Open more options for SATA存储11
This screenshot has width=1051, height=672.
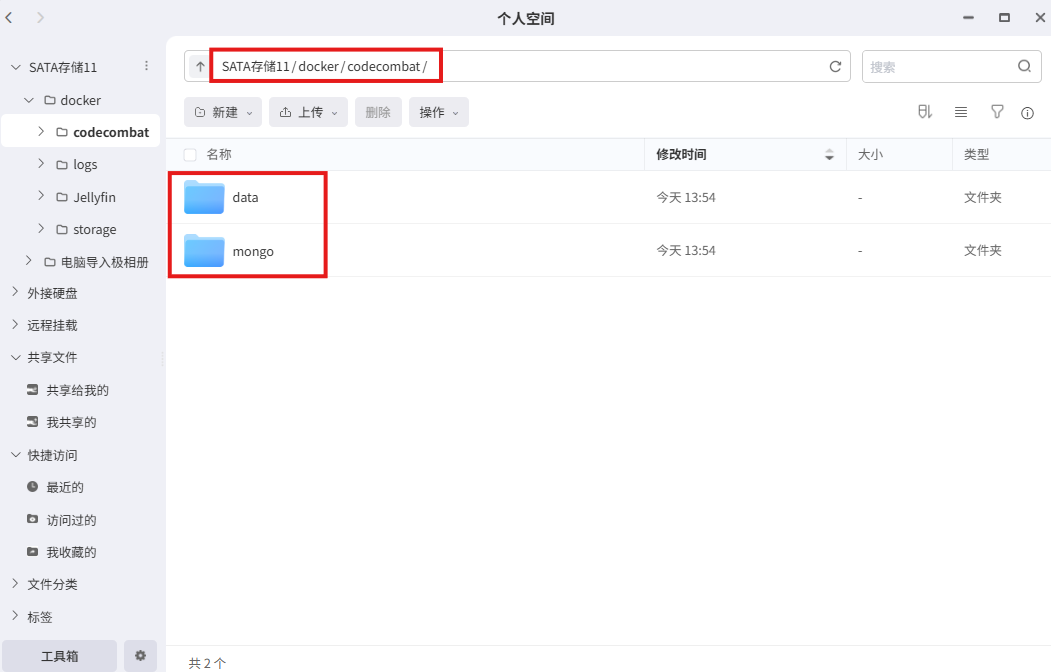146,66
